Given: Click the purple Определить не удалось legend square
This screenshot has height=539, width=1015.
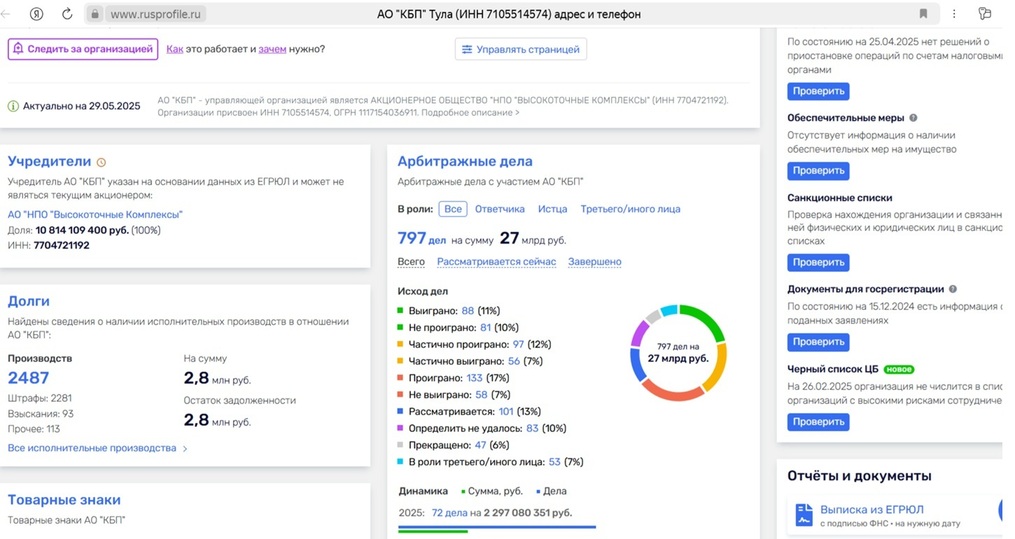Looking at the screenshot, I should [401, 428].
